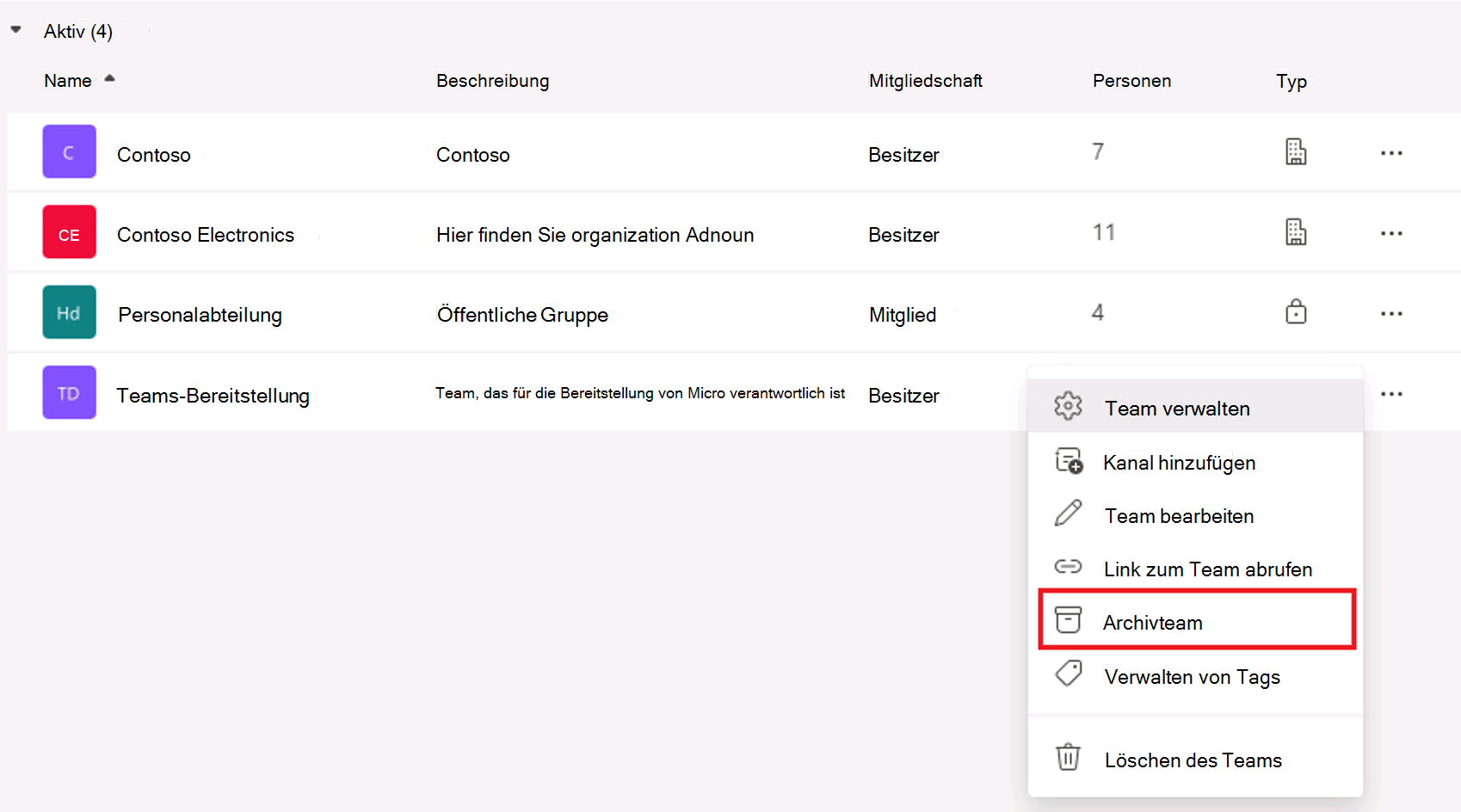The image size is (1461, 812).
Task: Click 'Hier finden Sie organization Adnoun' description
Action: (x=595, y=236)
